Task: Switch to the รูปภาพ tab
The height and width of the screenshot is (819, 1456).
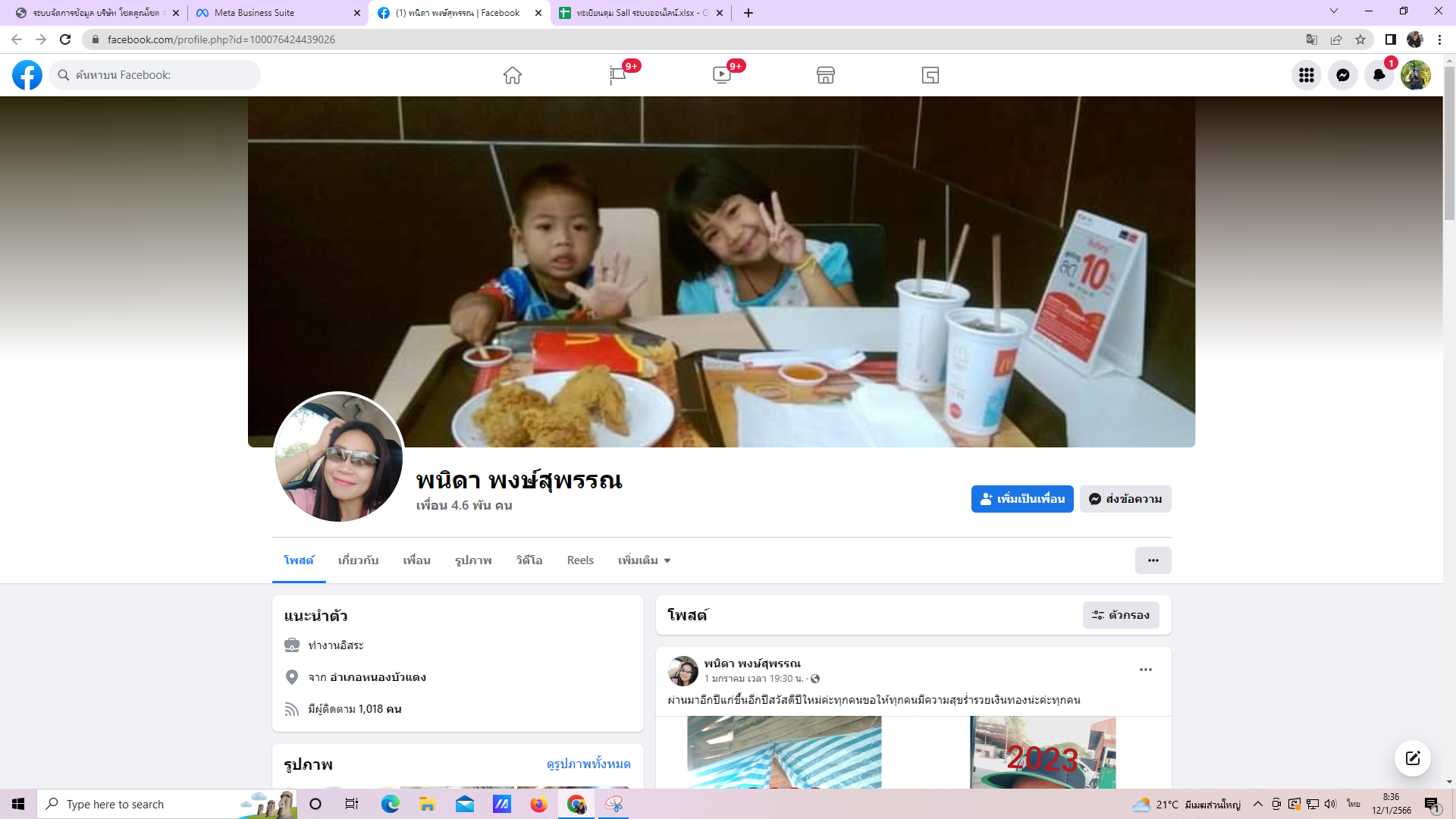Action: [473, 560]
